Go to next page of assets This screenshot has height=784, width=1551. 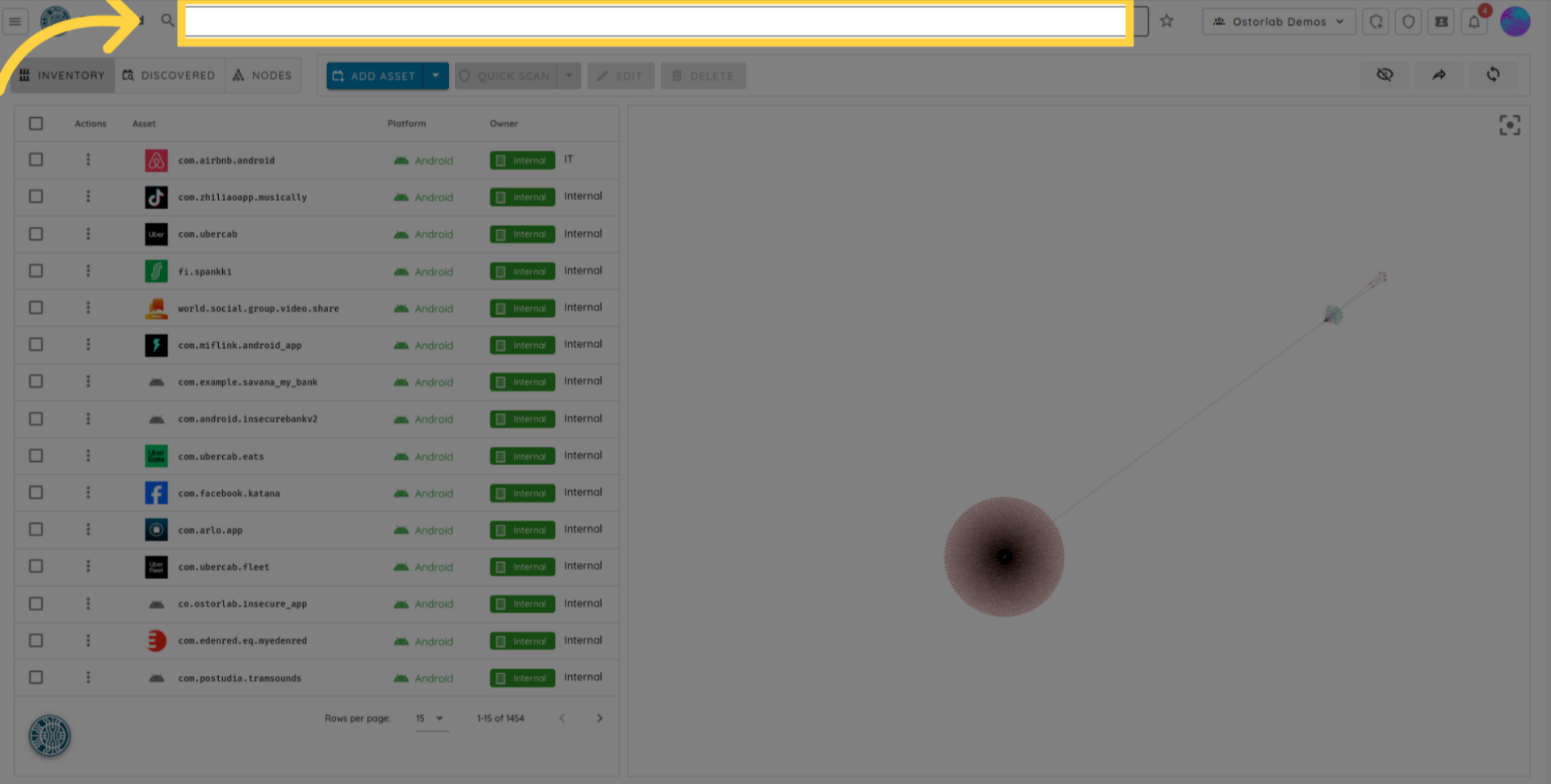(x=599, y=719)
